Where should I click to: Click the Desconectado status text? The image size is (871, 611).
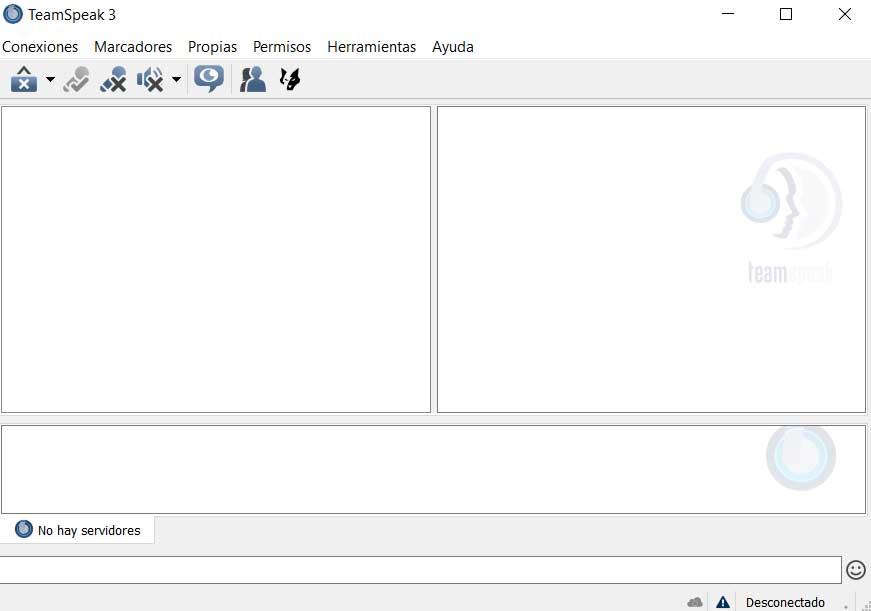(785, 603)
